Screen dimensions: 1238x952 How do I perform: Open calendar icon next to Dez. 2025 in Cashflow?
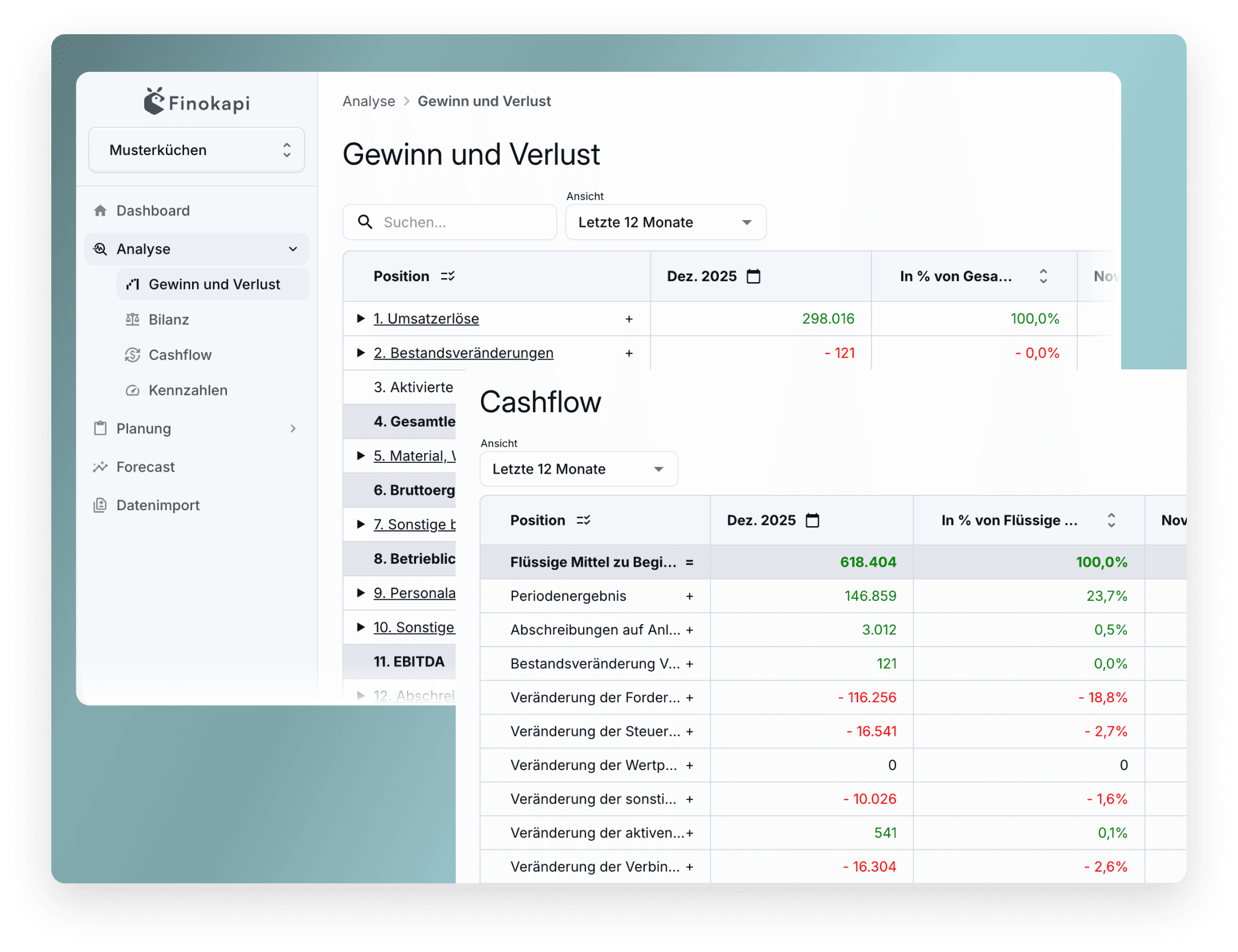812,520
